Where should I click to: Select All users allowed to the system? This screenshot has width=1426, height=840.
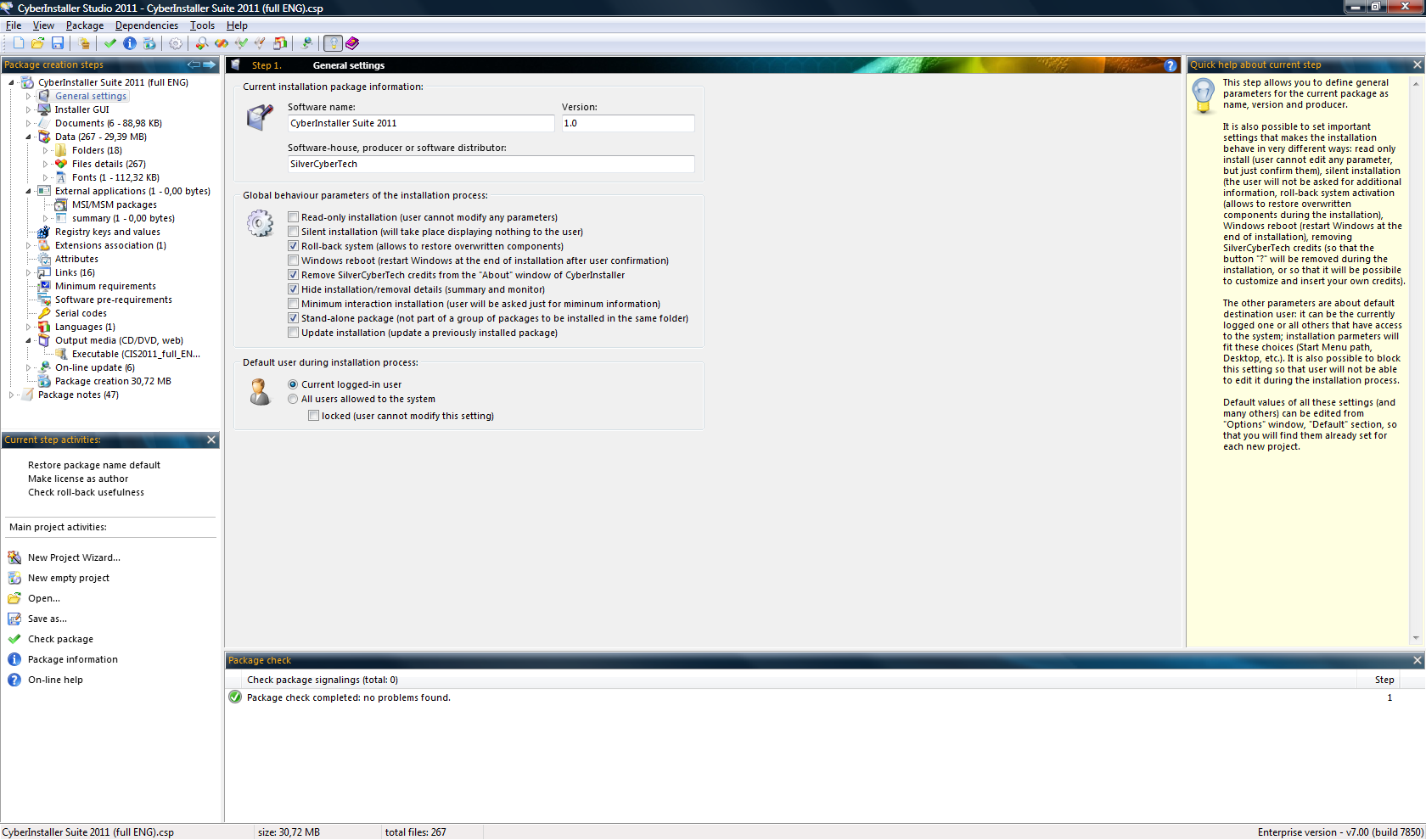click(293, 399)
